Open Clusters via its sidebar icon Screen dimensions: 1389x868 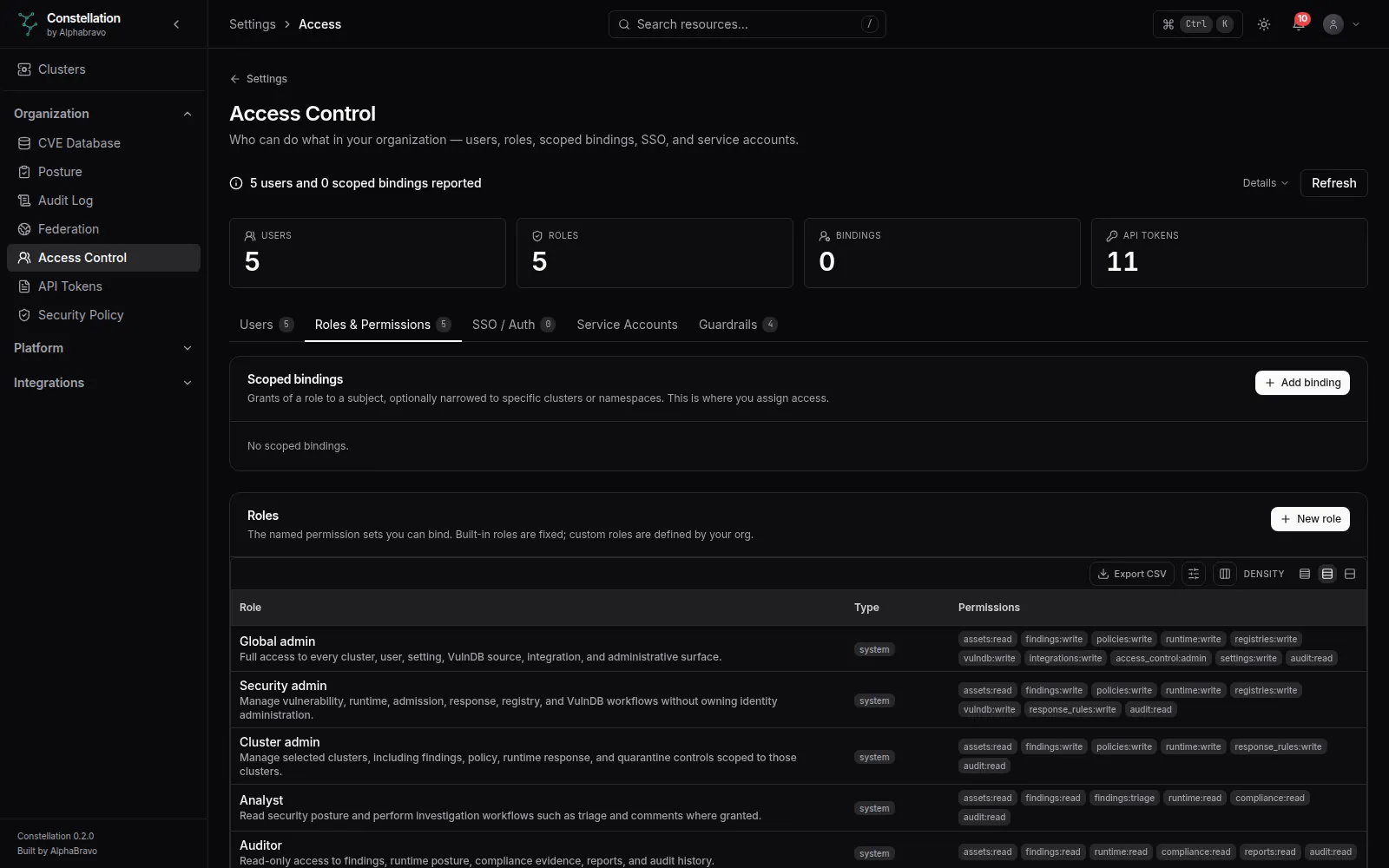pyautogui.click(x=24, y=69)
